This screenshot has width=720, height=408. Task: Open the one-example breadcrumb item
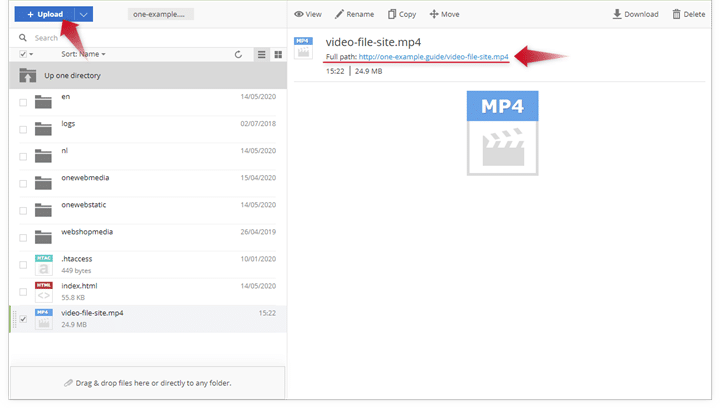(x=161, y=14)
